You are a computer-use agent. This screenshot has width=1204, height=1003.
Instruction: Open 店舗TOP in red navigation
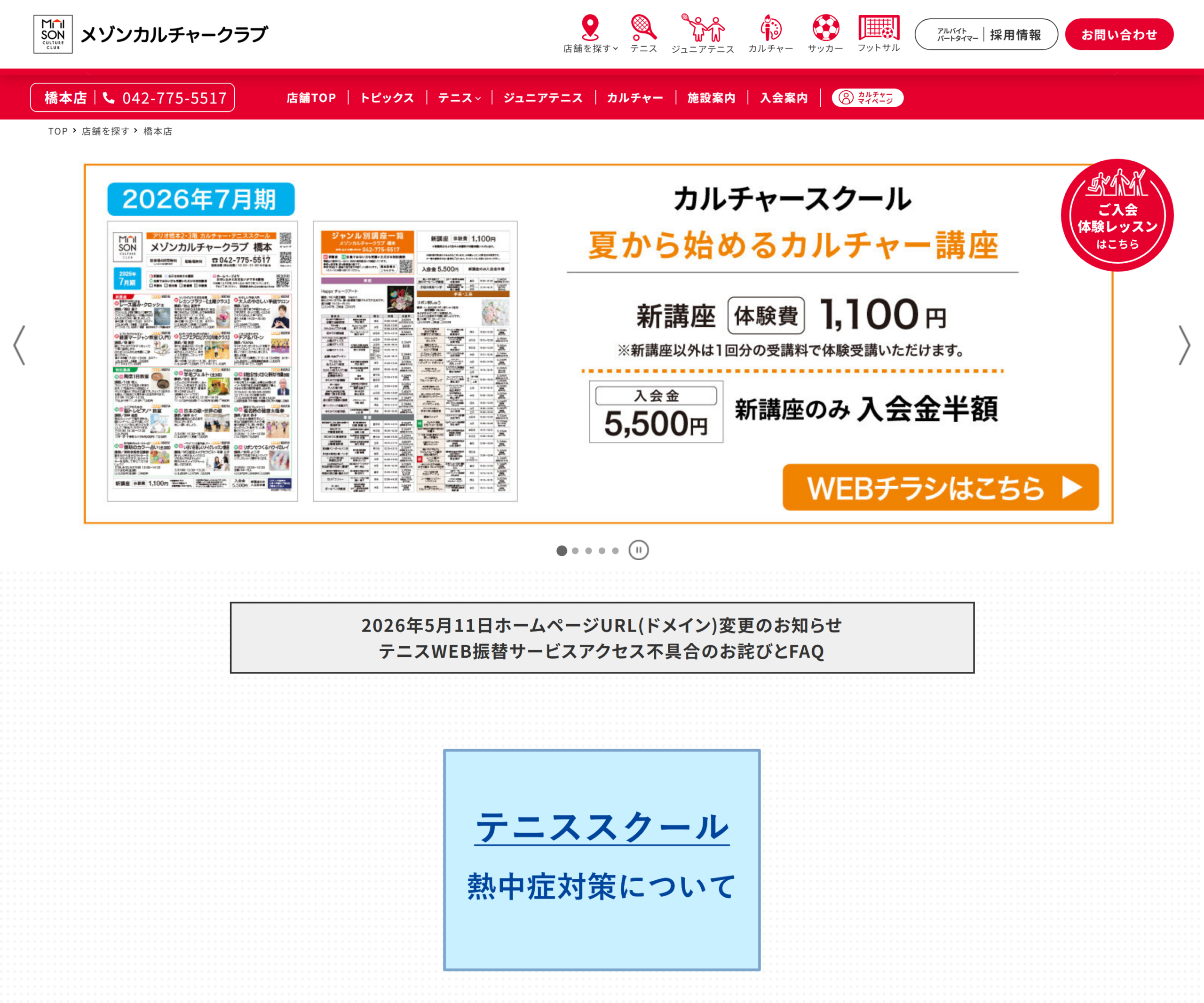tap(311, 98)
